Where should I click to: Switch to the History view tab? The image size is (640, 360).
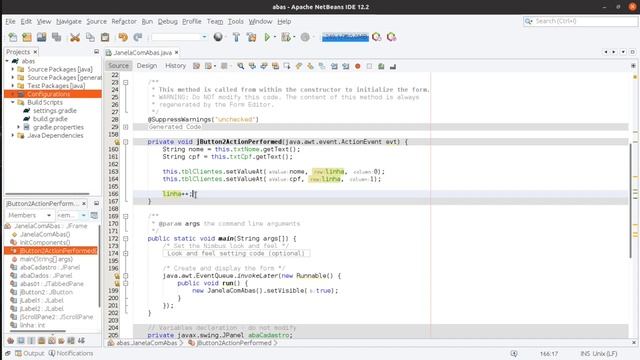tap(176, 66)
